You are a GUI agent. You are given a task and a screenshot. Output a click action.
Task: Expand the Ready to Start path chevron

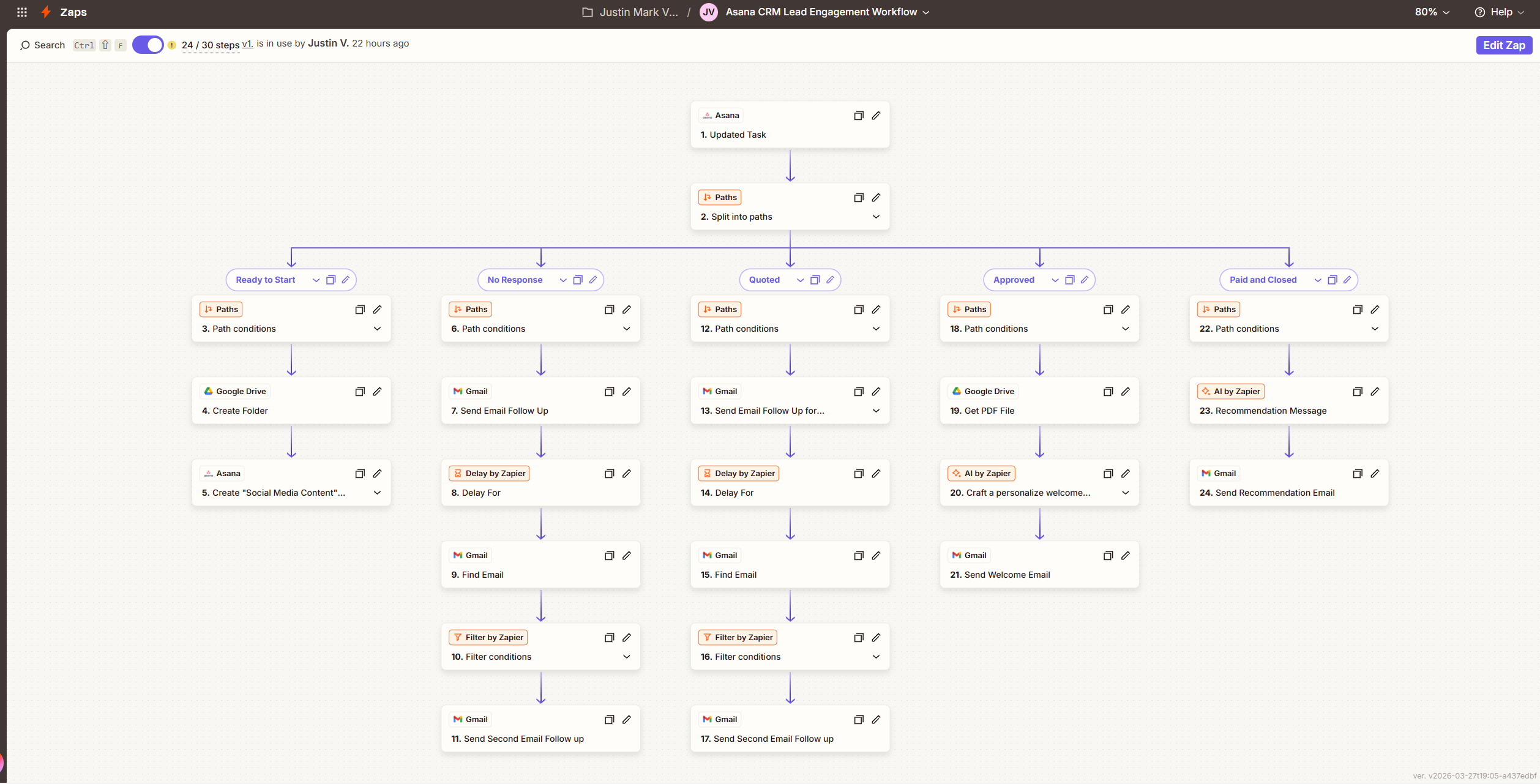tap(316, 280)
